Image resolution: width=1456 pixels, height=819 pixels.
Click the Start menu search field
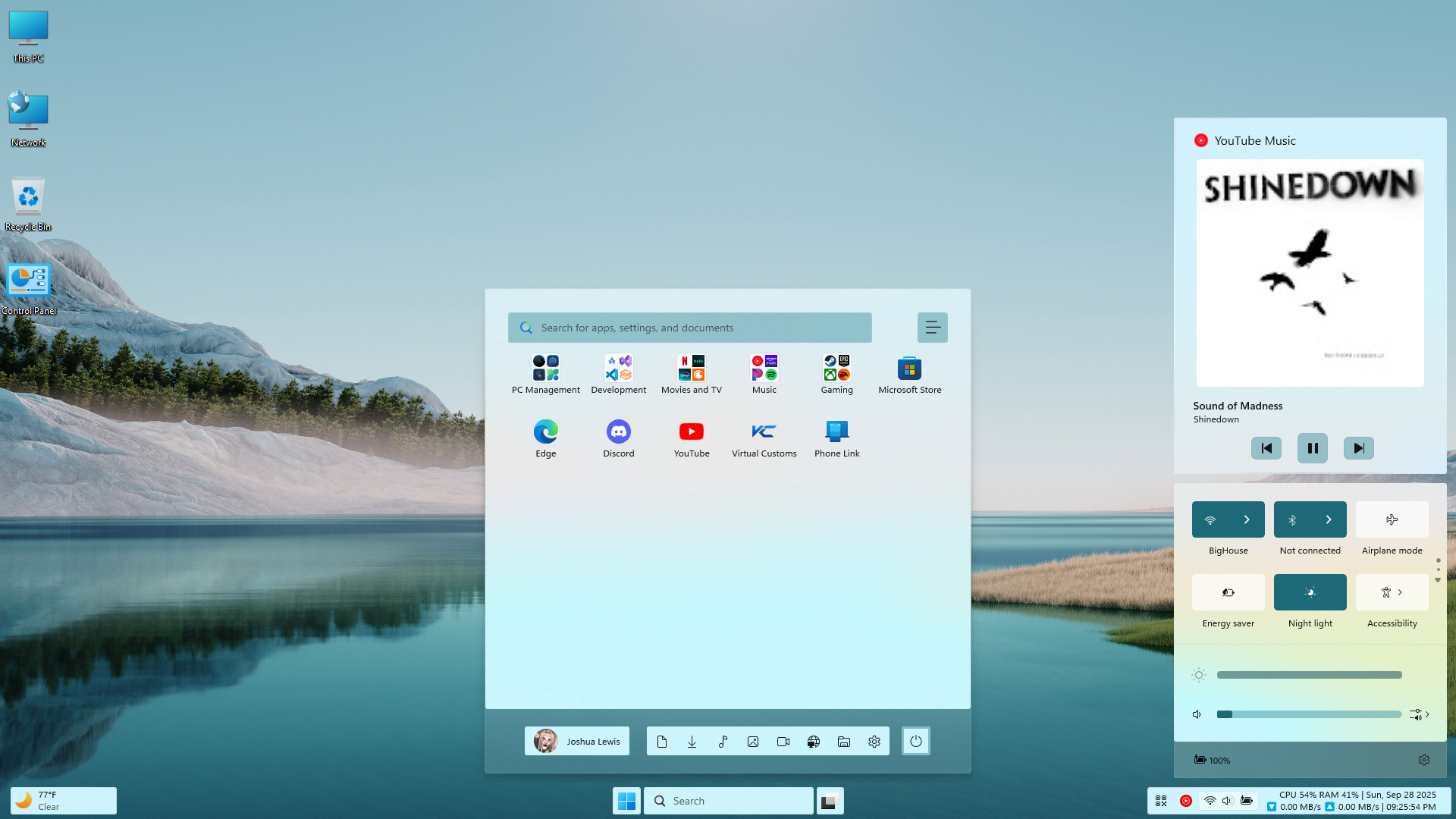690,328
